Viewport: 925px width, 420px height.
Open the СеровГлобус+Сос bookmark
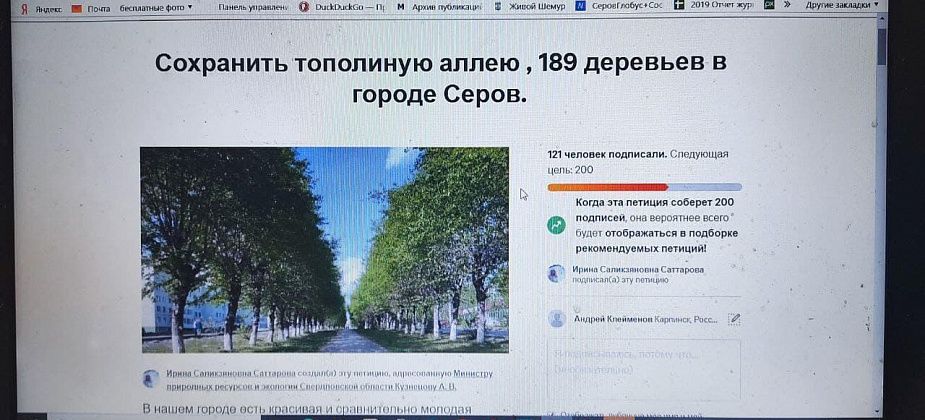click(619, 6)
